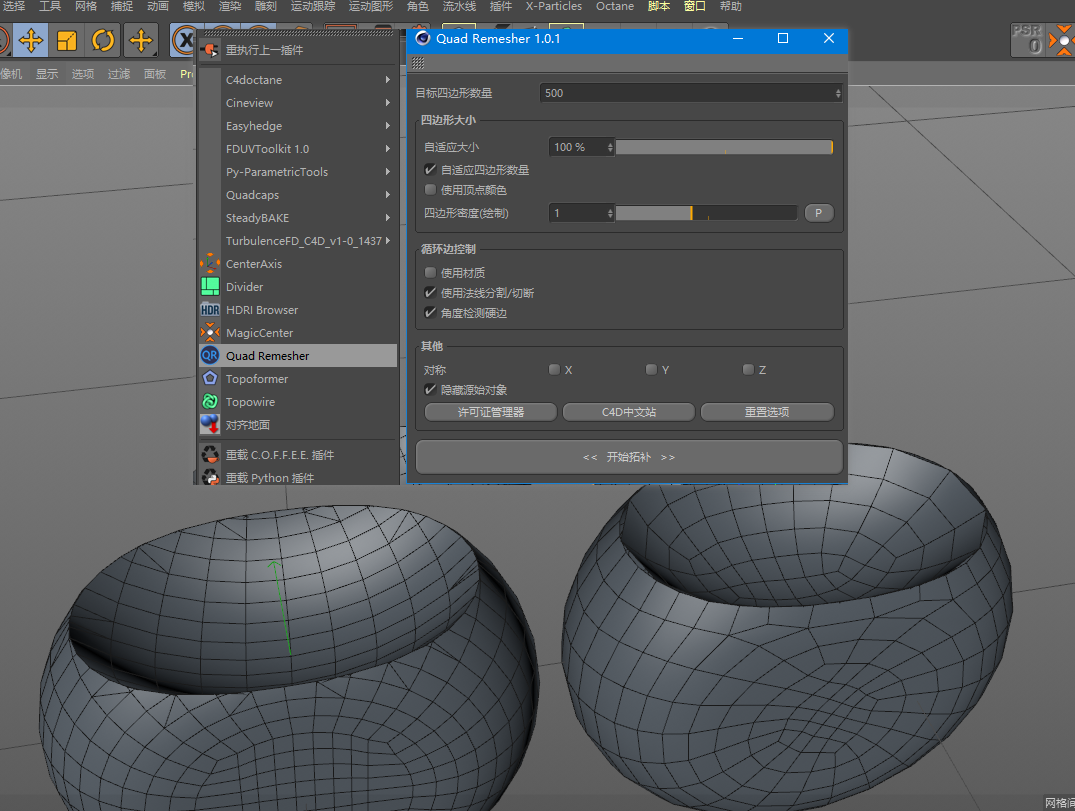
Task: Toggle the X-axis lock icon
Action: coord(184,40)
